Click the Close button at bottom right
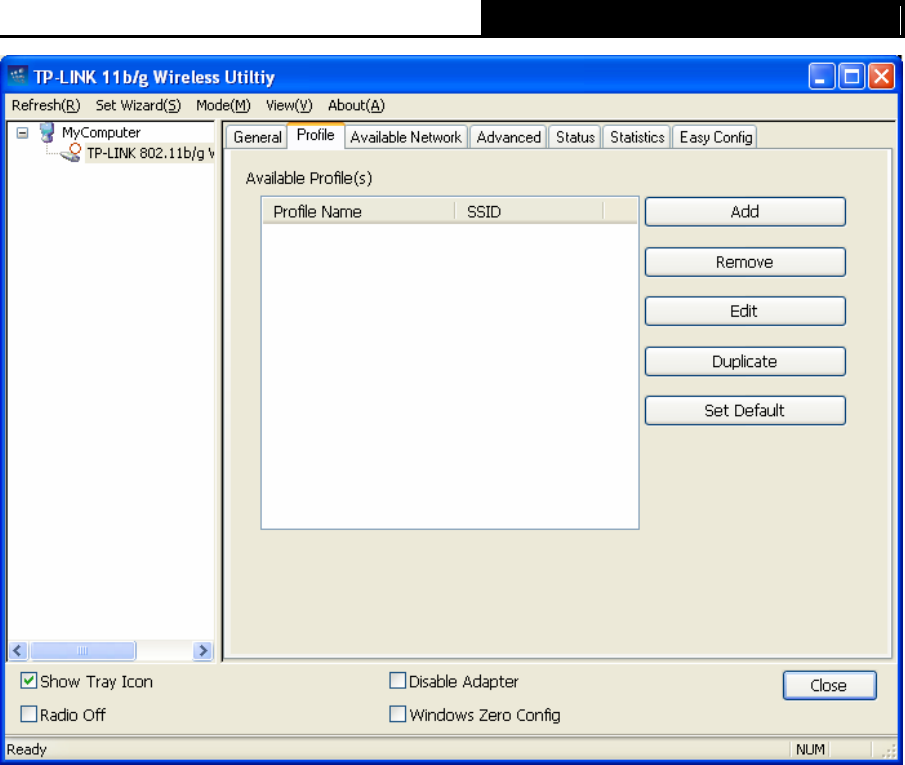This screenshot has width=905, height=765. point(829,685)
